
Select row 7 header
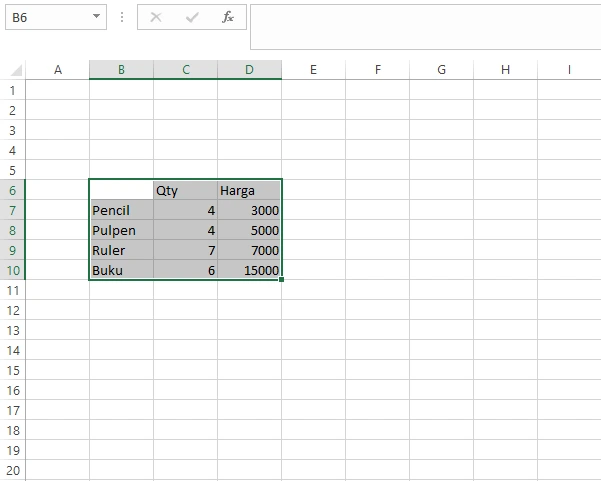tap(13, 210)
